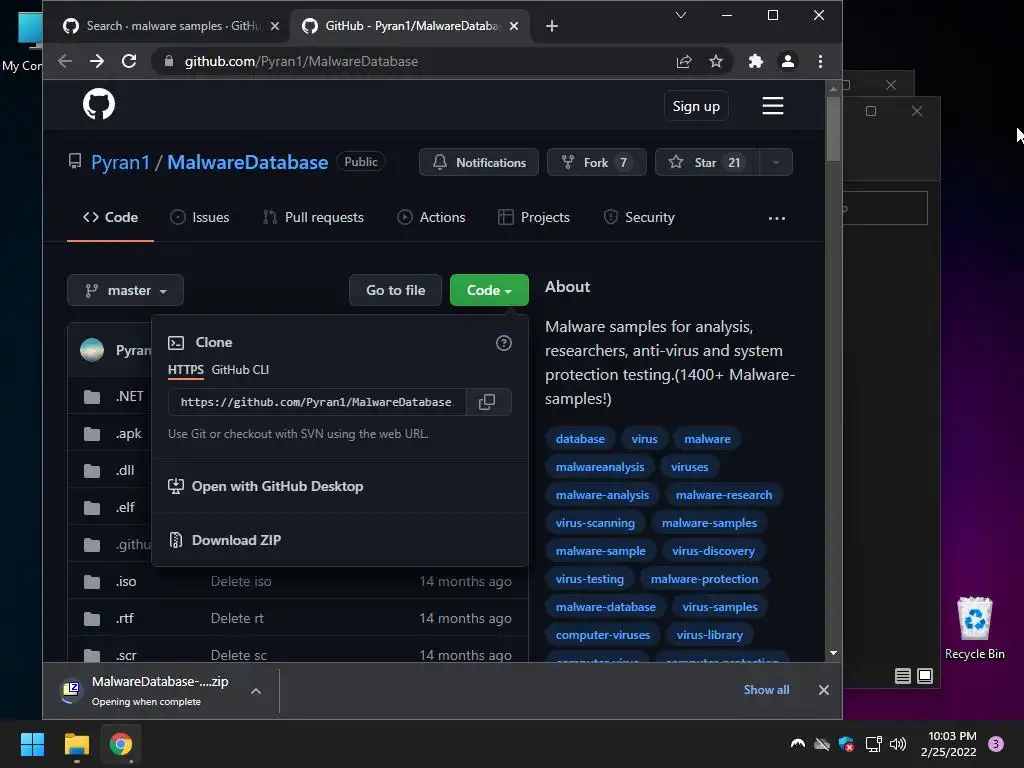Open the Star list dropdown arrow

tap(776, 163)
